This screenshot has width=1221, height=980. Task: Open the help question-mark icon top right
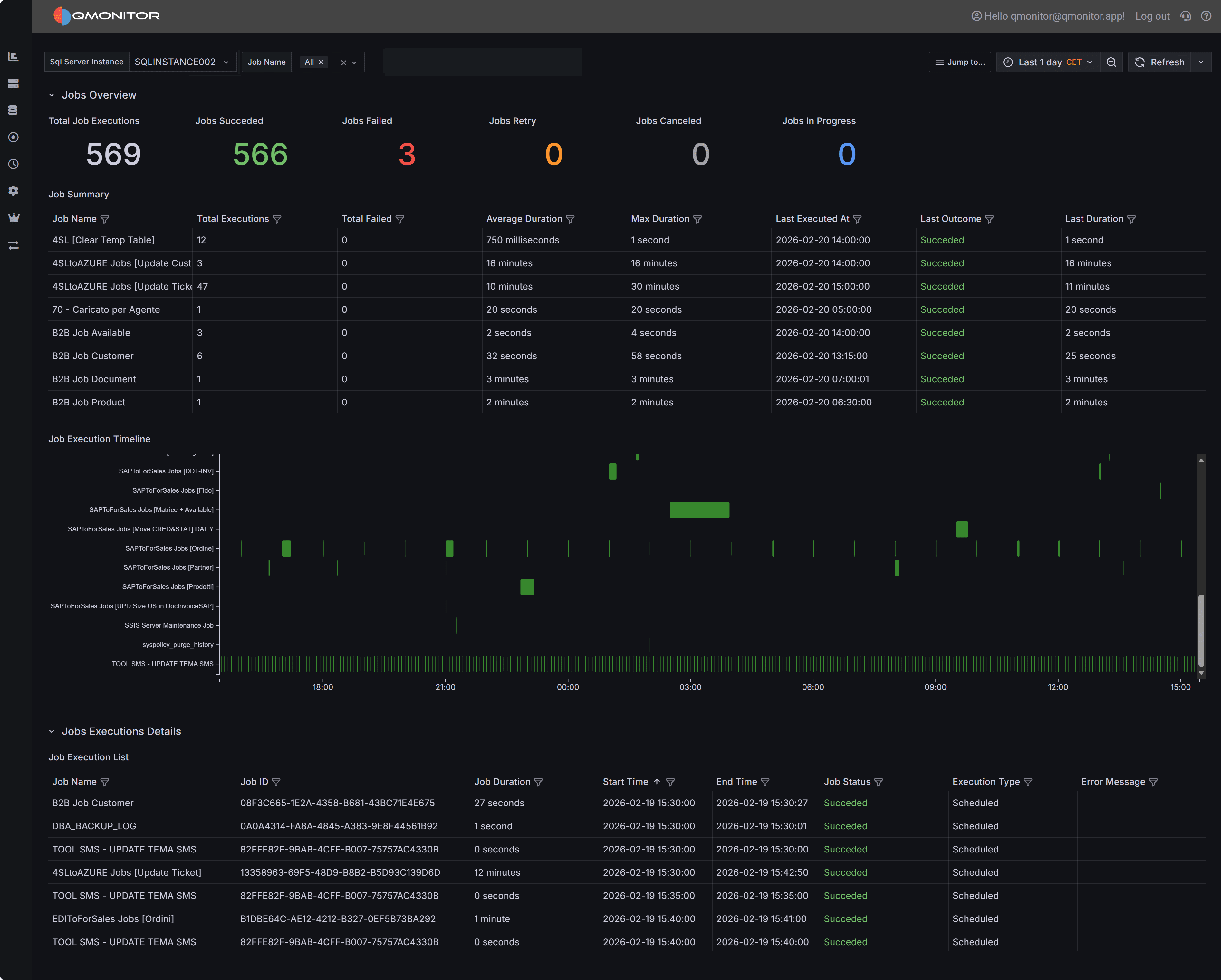tap(1206, 16)
